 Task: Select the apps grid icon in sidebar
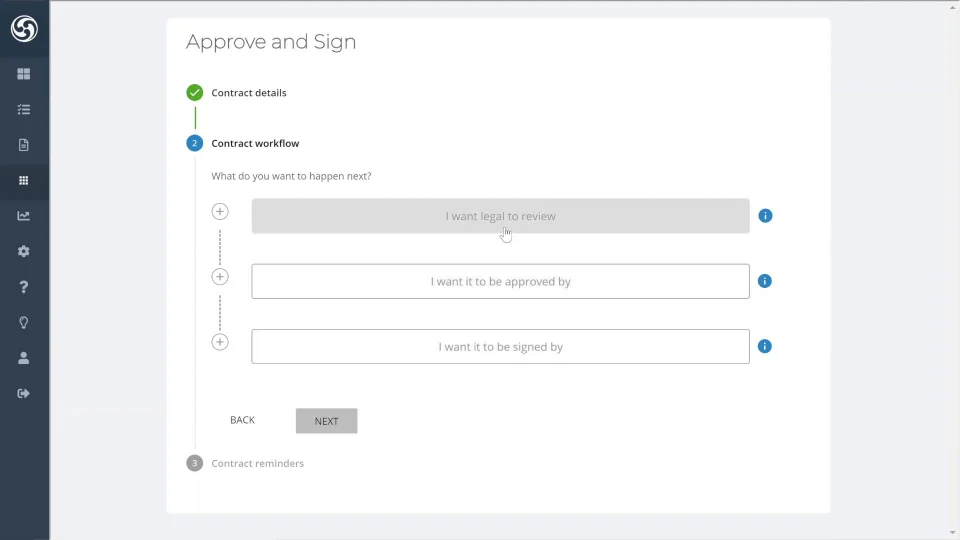24,181
